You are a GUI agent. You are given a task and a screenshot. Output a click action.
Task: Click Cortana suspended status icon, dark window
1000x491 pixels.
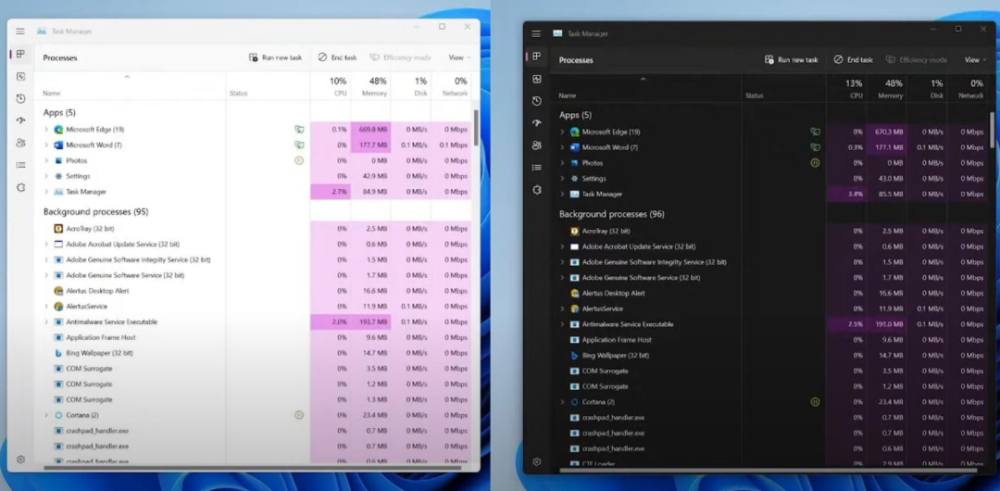tap(815, 402)
